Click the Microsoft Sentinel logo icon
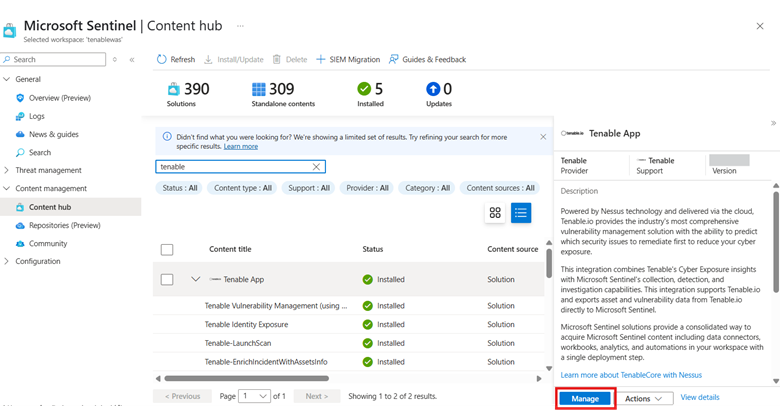This screenshot has width=780, height=410. pos(9,30)
